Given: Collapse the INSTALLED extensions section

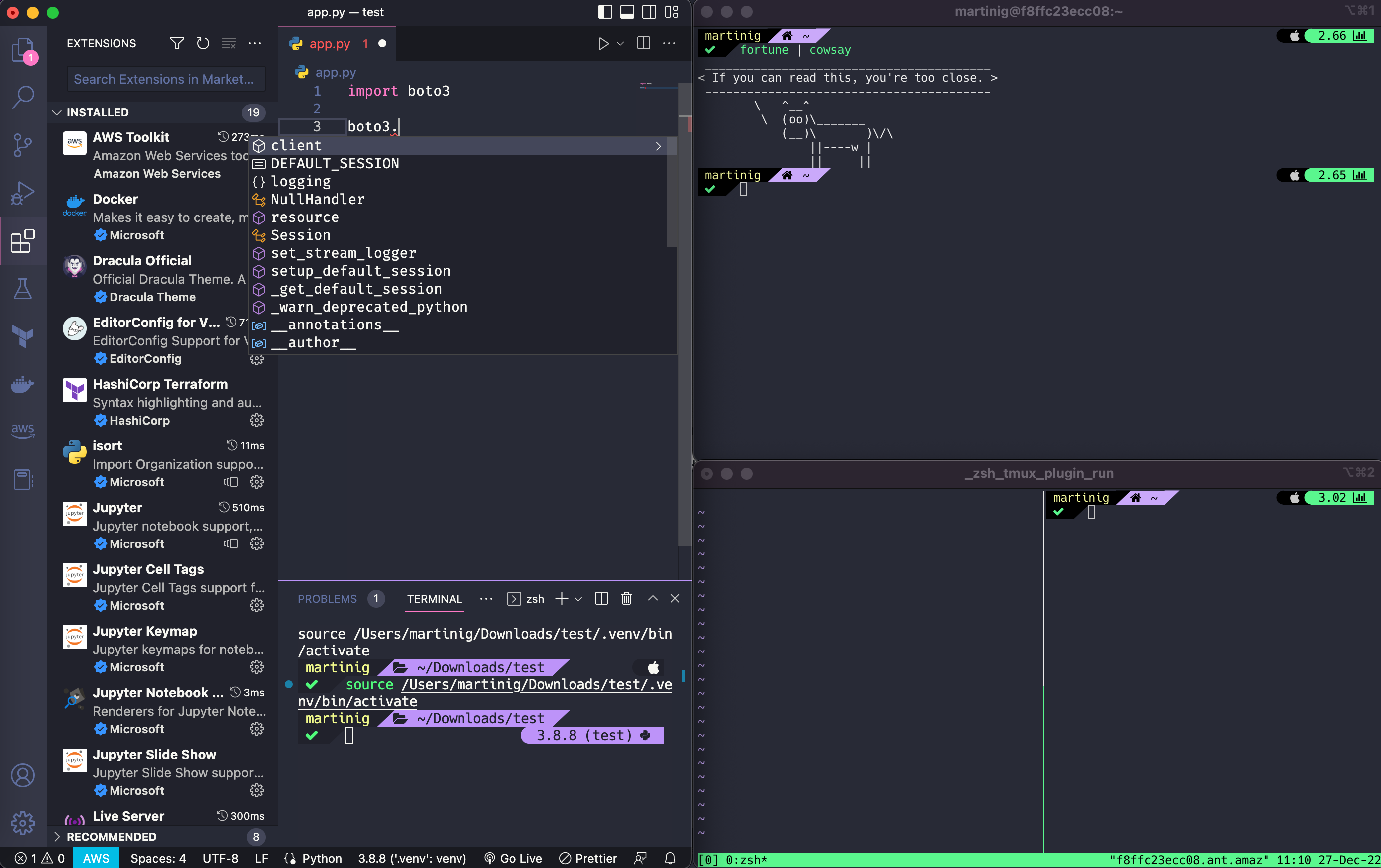Looking at the screenshot, I should (x=57, y=112).
